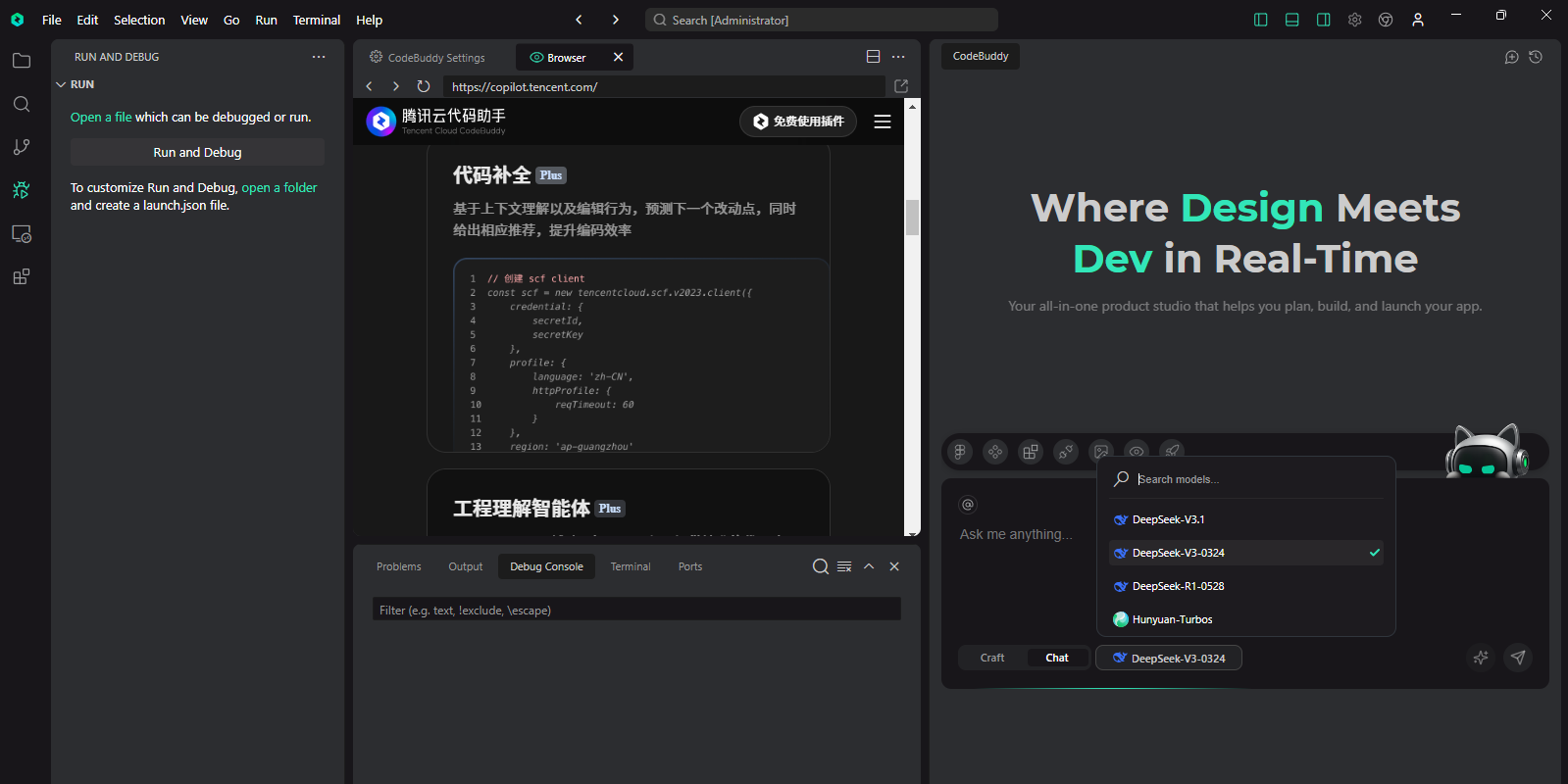Click the blocks grid icon in chat toolbar

pyautogui.click(x=1031, y=452)
